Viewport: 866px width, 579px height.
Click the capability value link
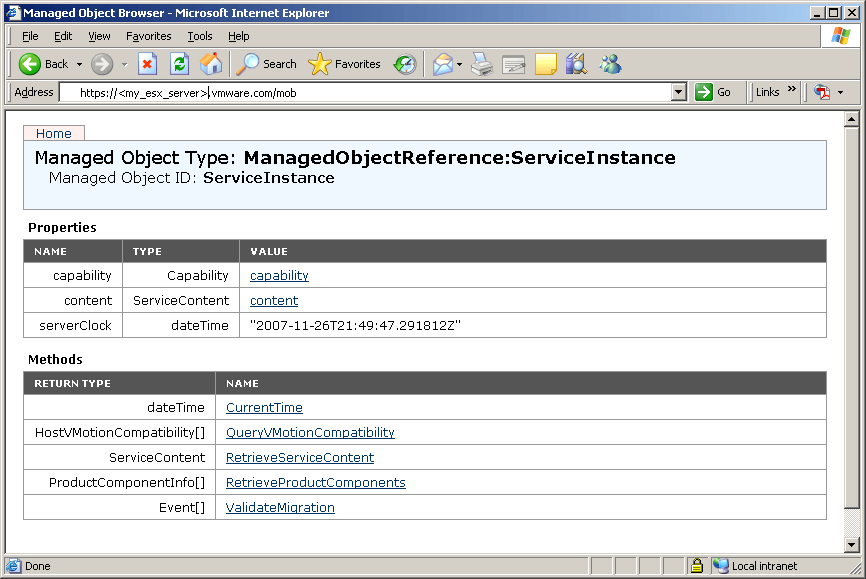click(x=279, y=276)
